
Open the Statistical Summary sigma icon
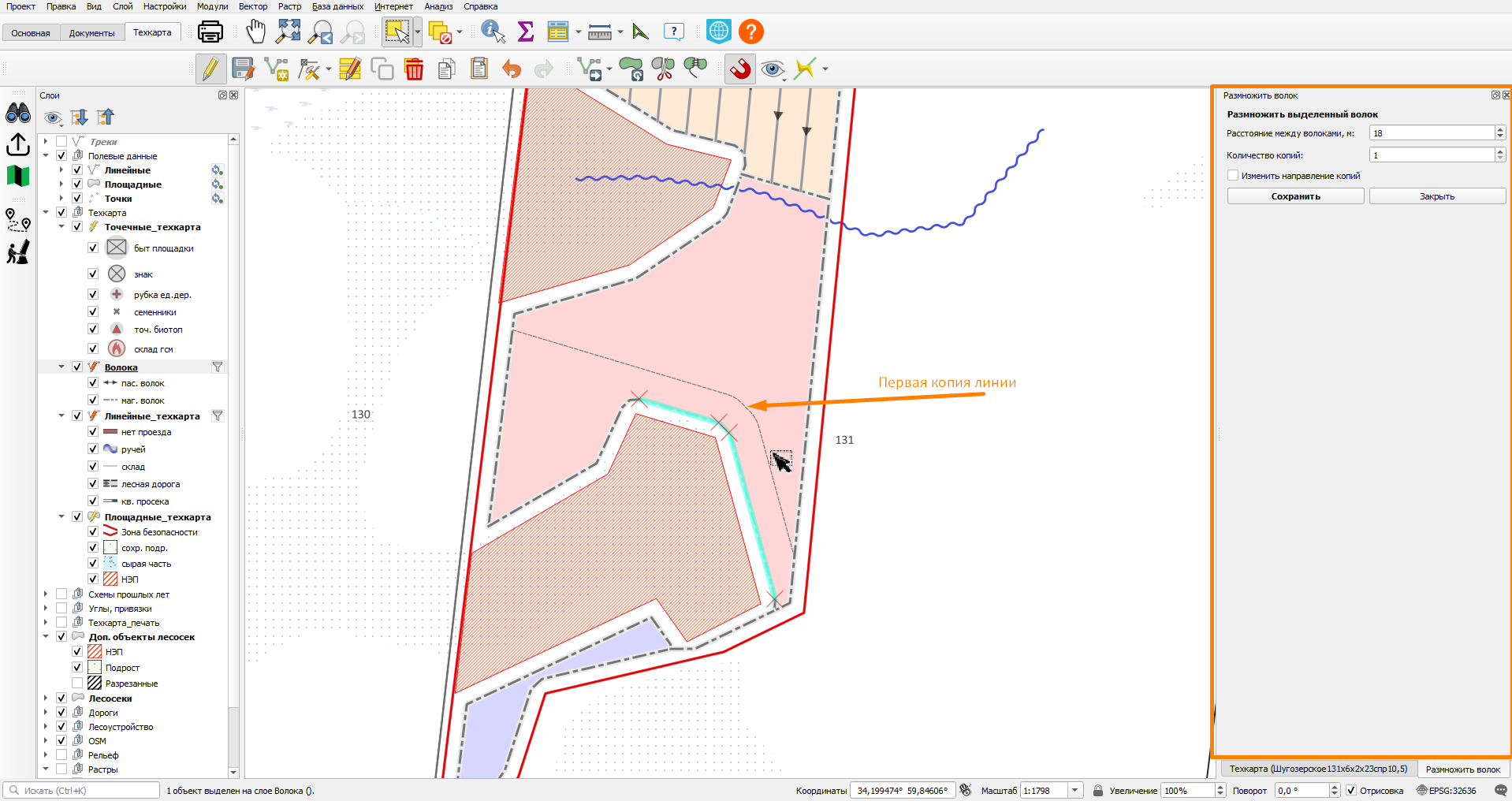tap(526, 32)
